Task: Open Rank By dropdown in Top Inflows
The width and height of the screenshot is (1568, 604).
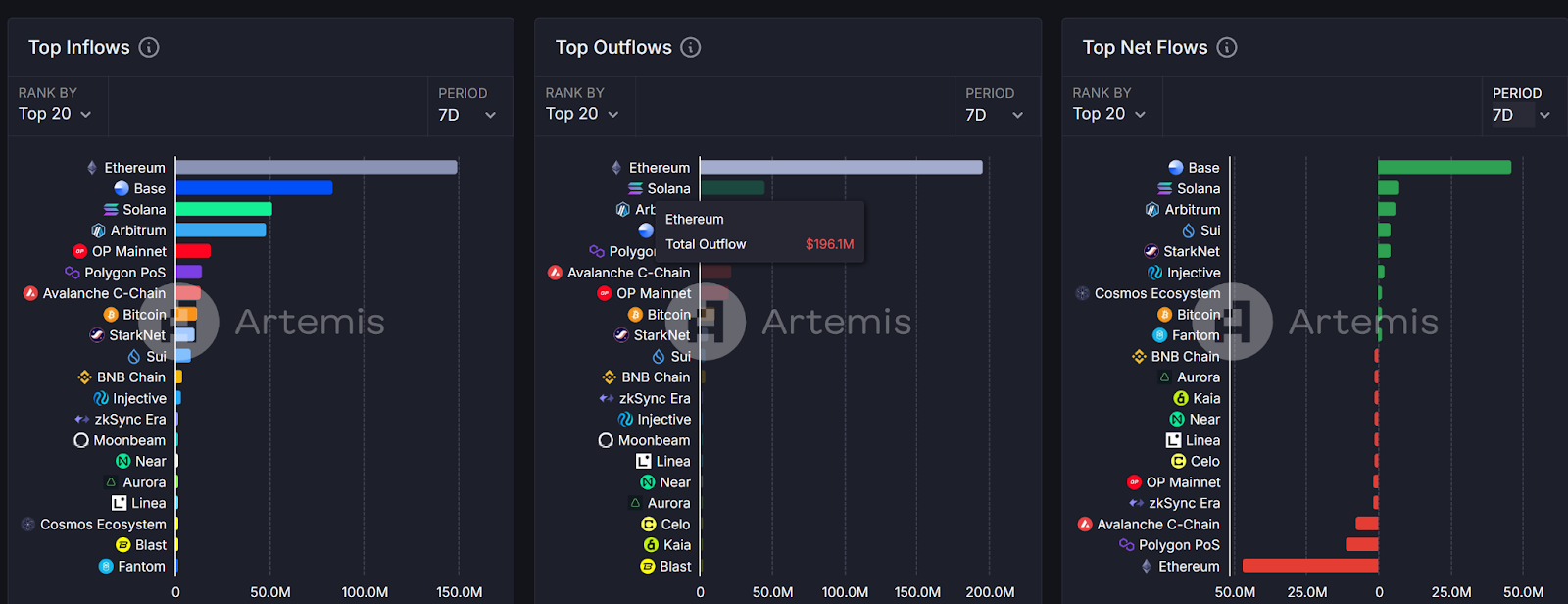Action: [56, 114]
